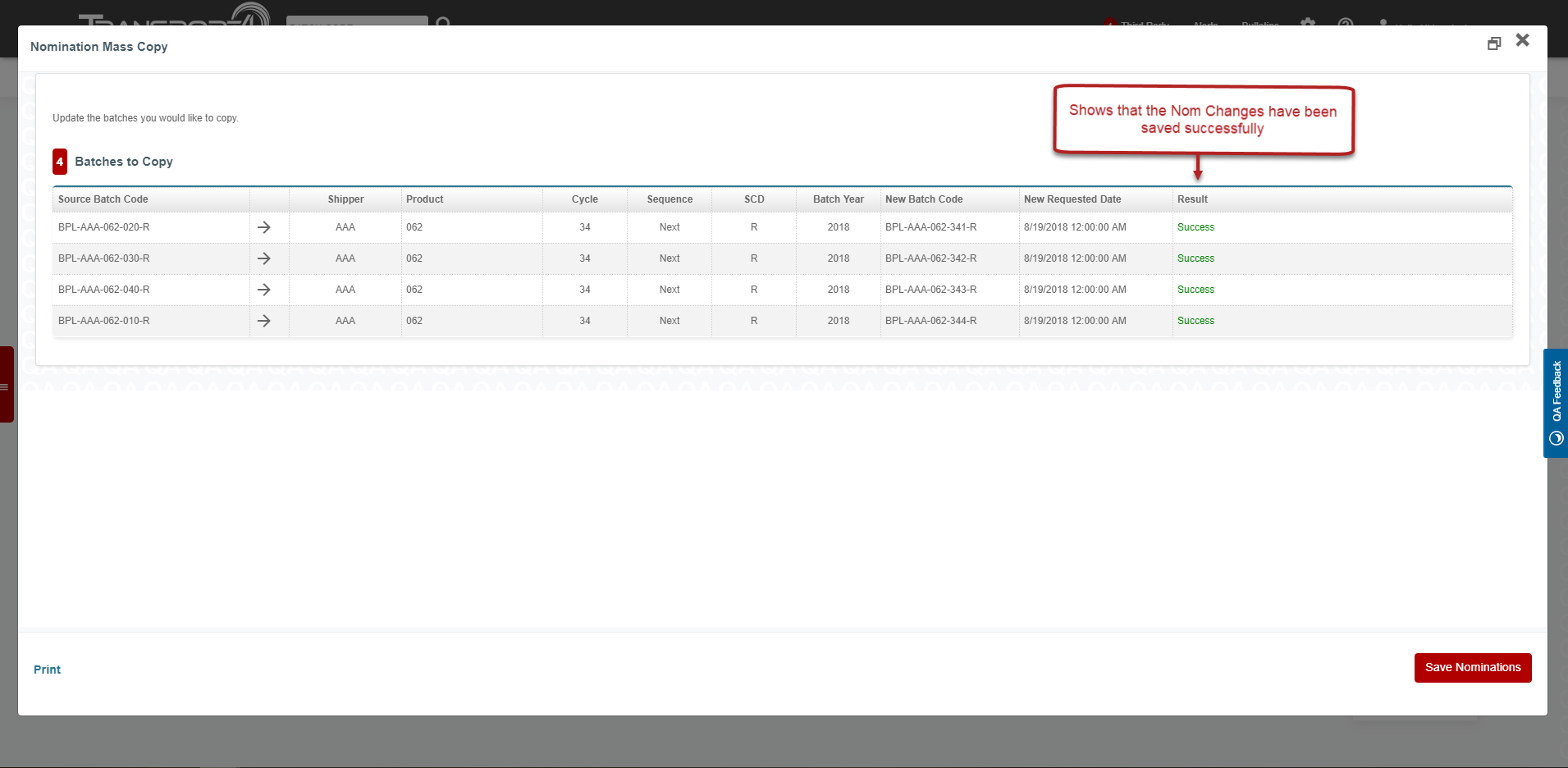Sort by New Requested Date column

tap(1072, 199)
